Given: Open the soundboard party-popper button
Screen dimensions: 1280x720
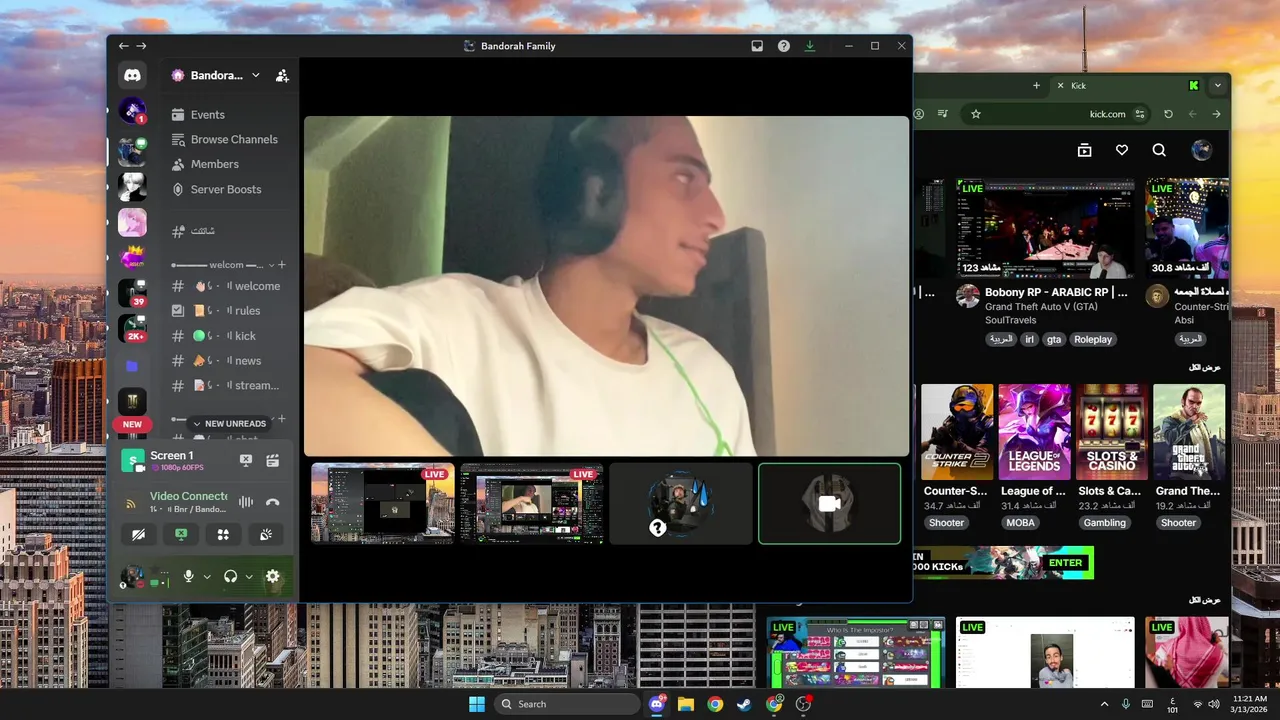Looking at the screenshot, I should (265, 535).
